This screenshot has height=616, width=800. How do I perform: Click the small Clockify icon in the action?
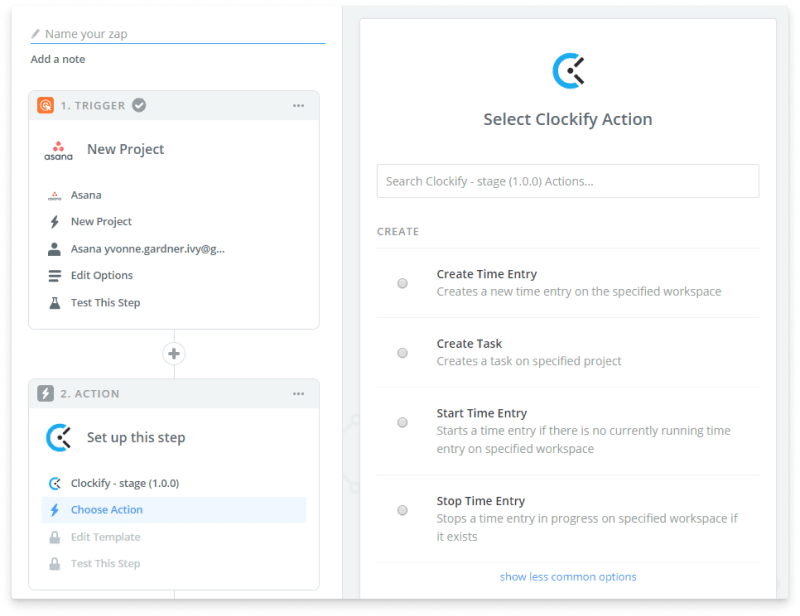coord(55,483)
